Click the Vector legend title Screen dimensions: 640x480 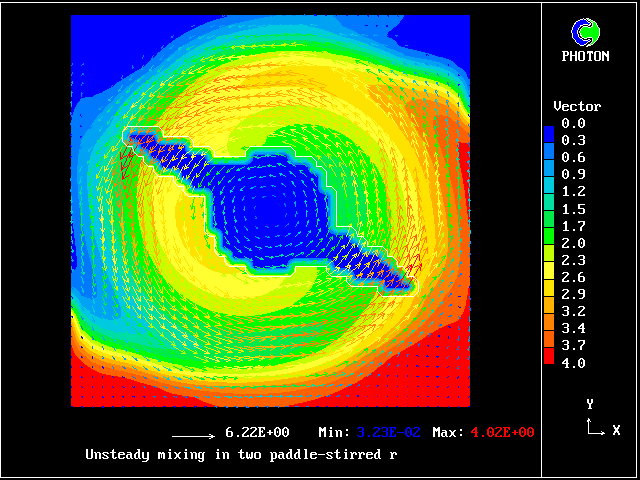[577, 106]
